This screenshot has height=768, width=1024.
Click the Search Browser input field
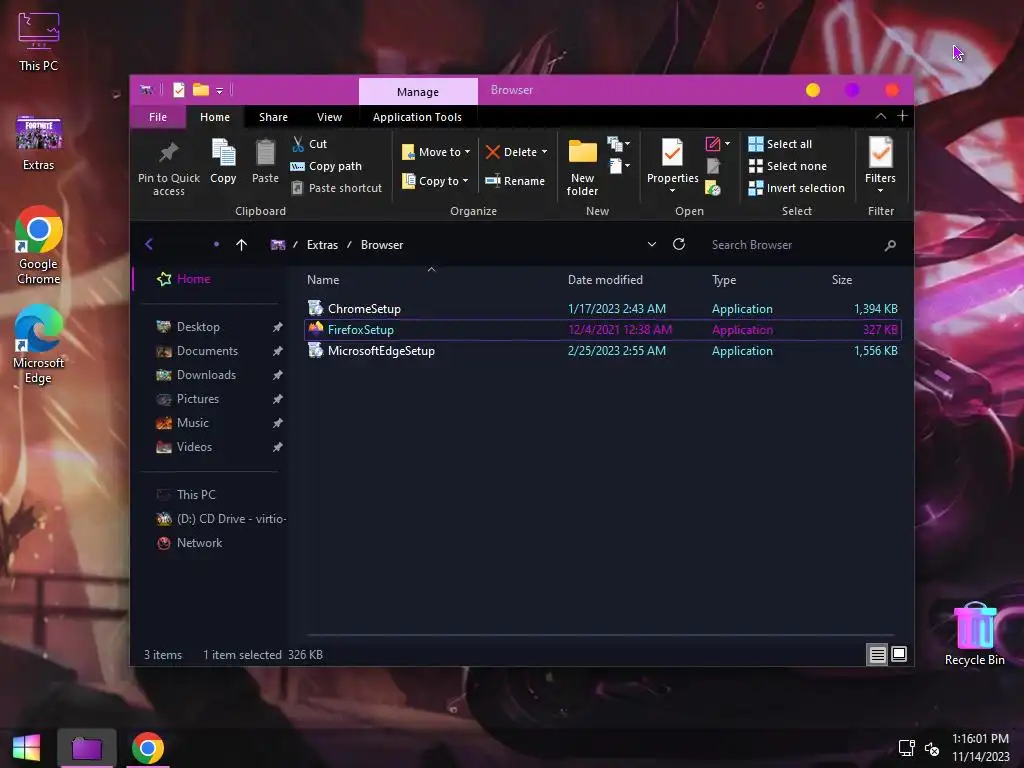tap(793, 245)
